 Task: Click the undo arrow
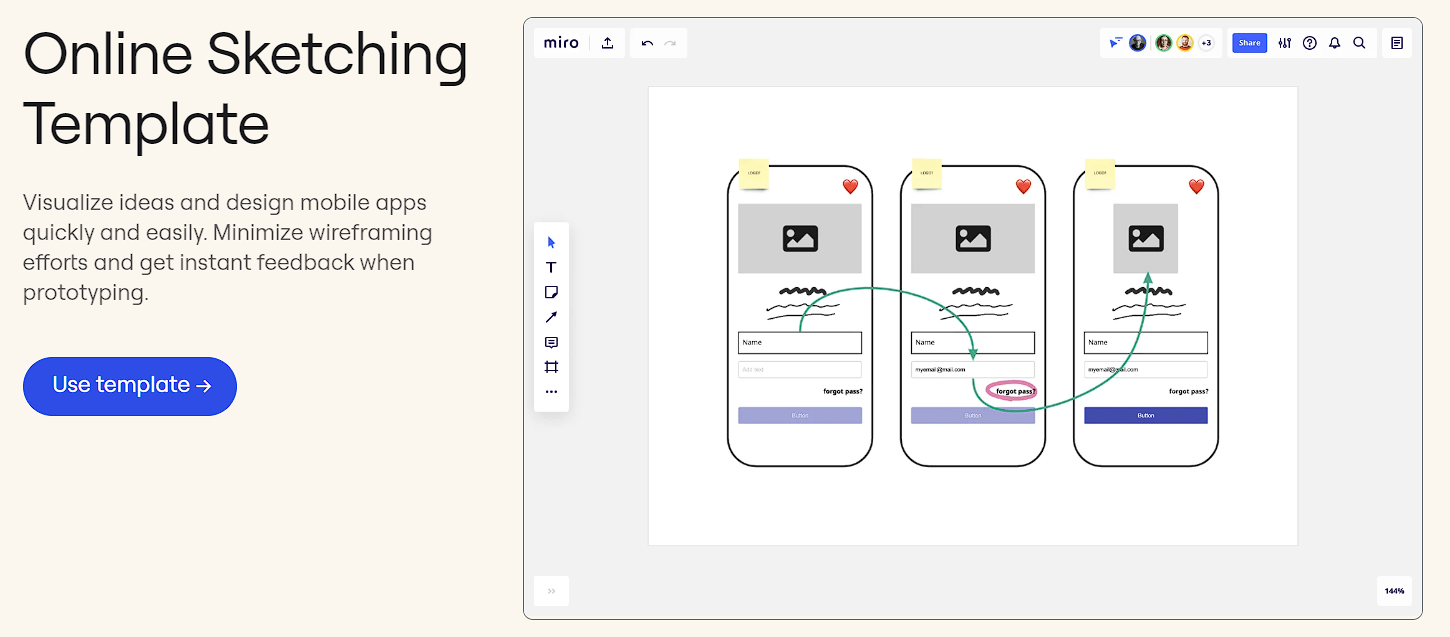click(647, 43)
